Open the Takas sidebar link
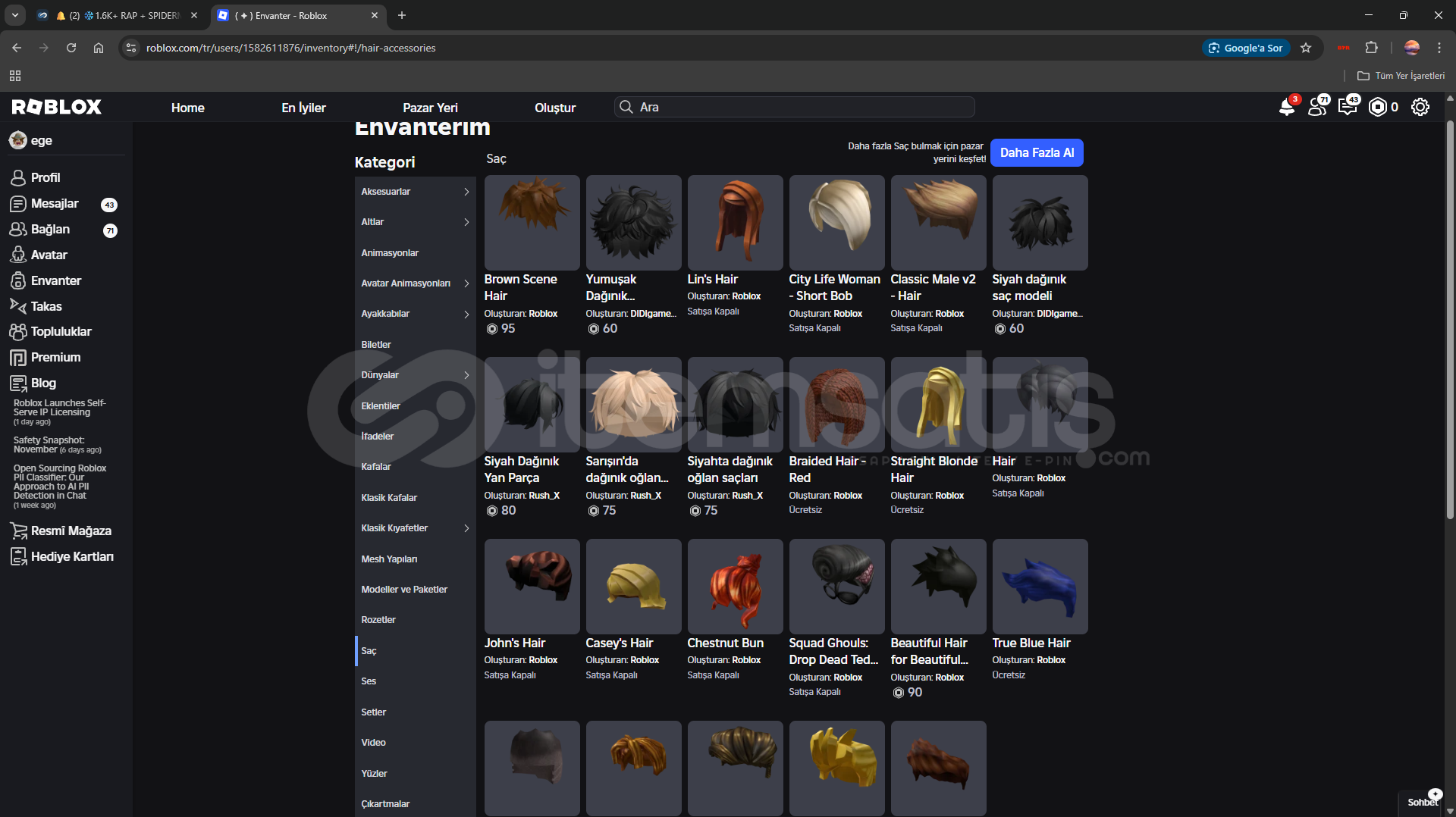Image resolution: width=1456 pixels, height=817 pixels. coord(46,306)
